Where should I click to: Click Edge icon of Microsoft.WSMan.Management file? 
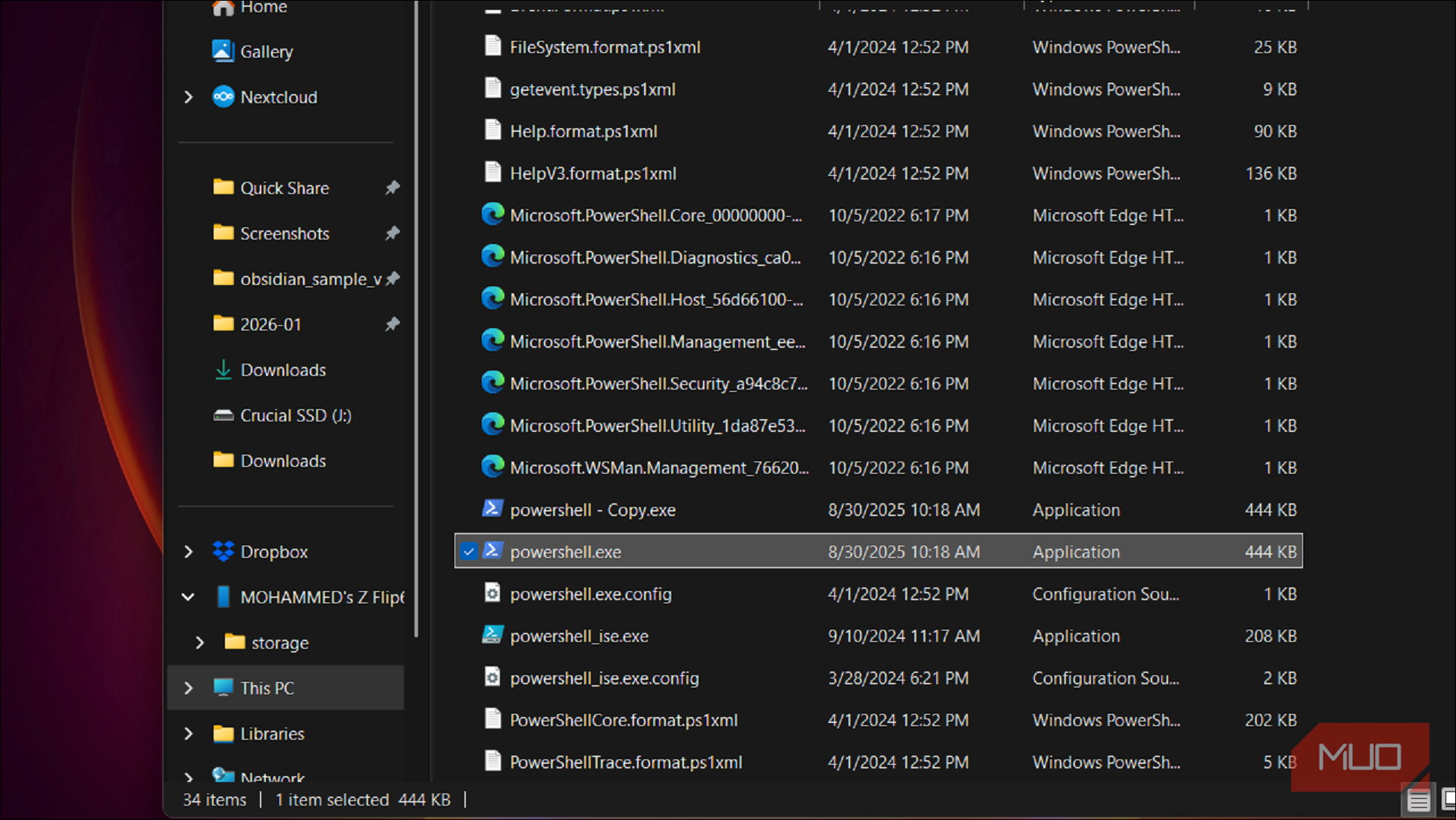492,467
